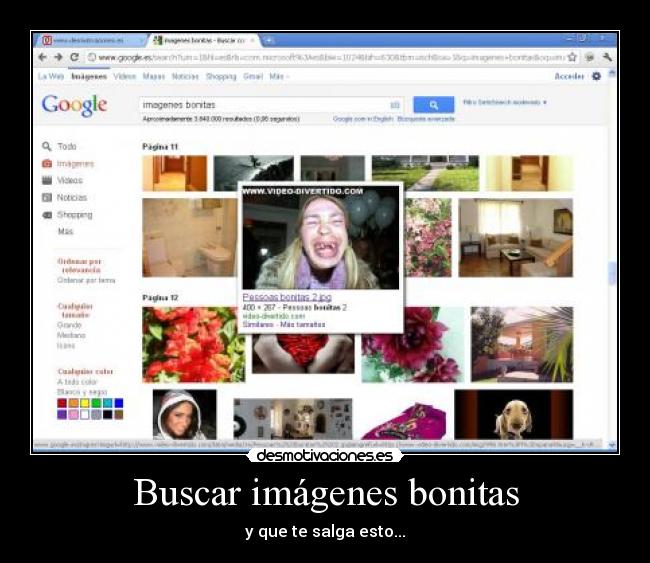Open Shopping in the top navigation bar
650x563 pixels.
tap(221, 76)
